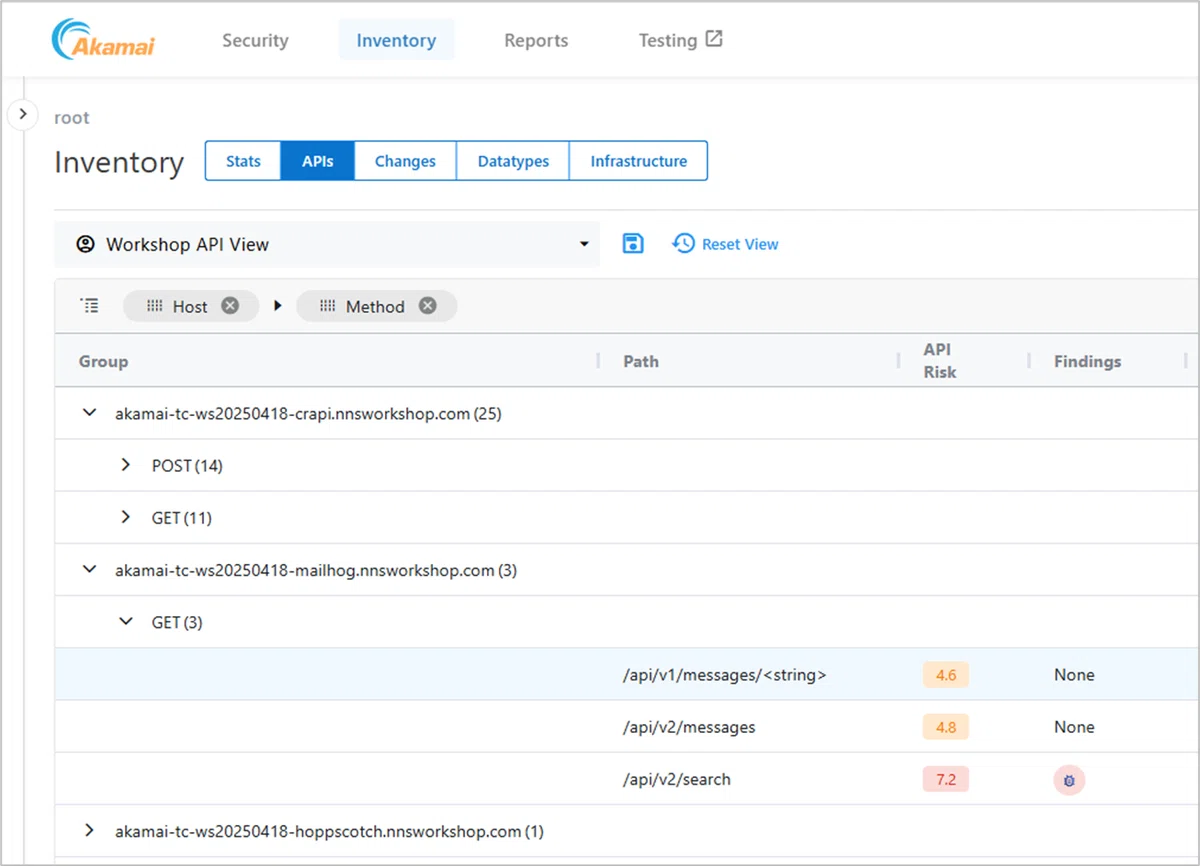Click the 7.2 risk score badge

(x=946, y=779)
